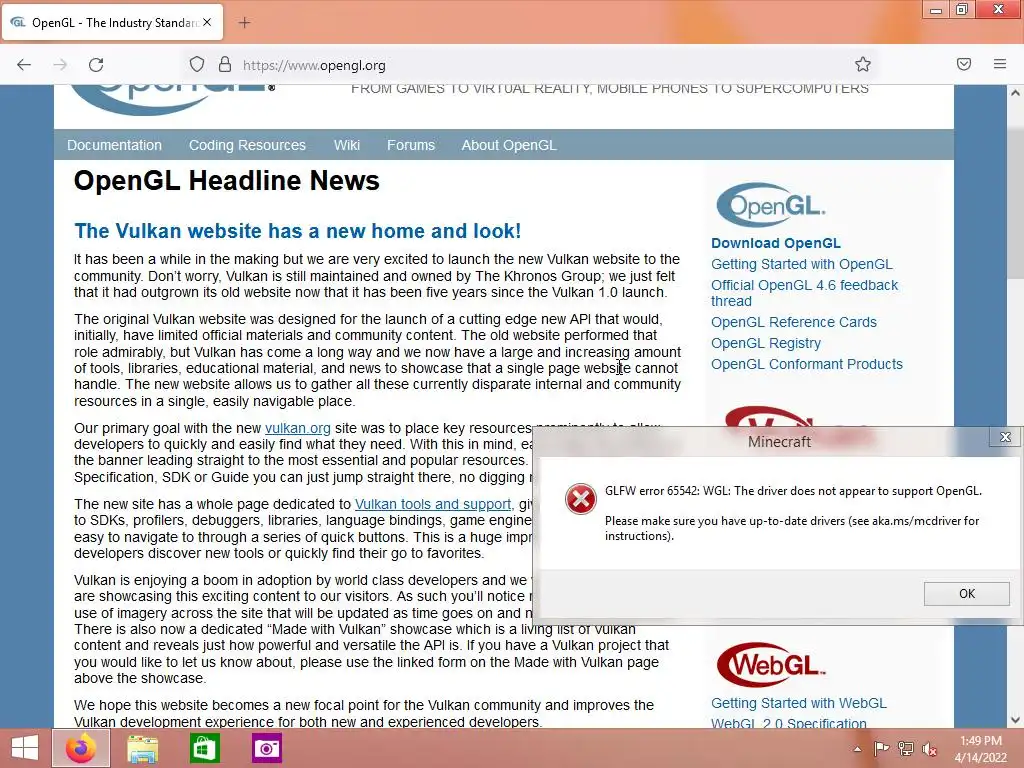Open OpenGL Reference Cards link
The height and width of the screenshot is (768, 1024).
pos(793,322)
